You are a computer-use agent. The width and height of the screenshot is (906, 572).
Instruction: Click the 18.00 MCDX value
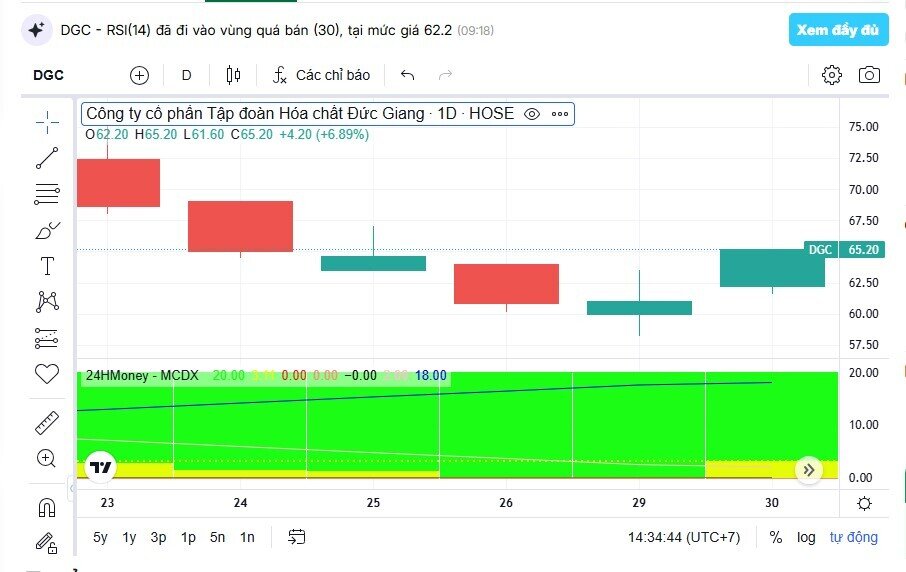click(431, 376)
